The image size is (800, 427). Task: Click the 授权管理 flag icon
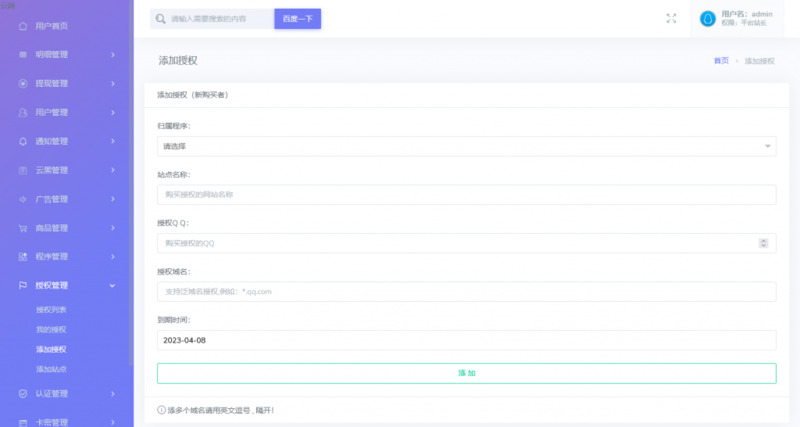[x=23, y=286]
